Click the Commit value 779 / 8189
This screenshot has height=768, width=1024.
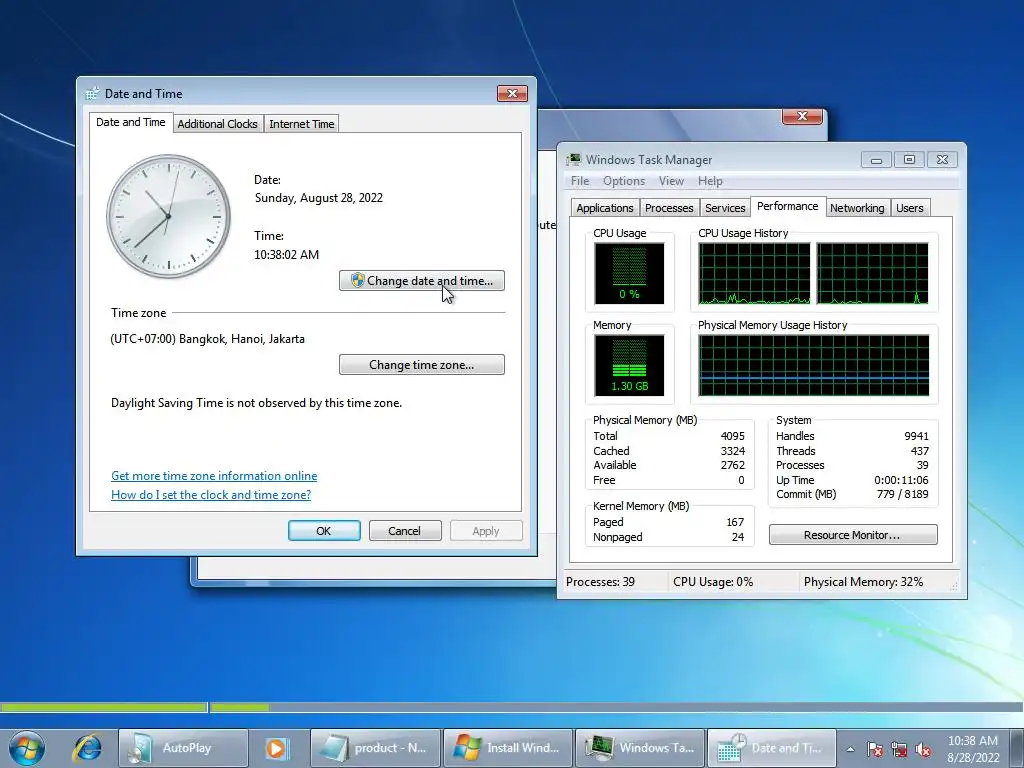click(x=903, y=494)
